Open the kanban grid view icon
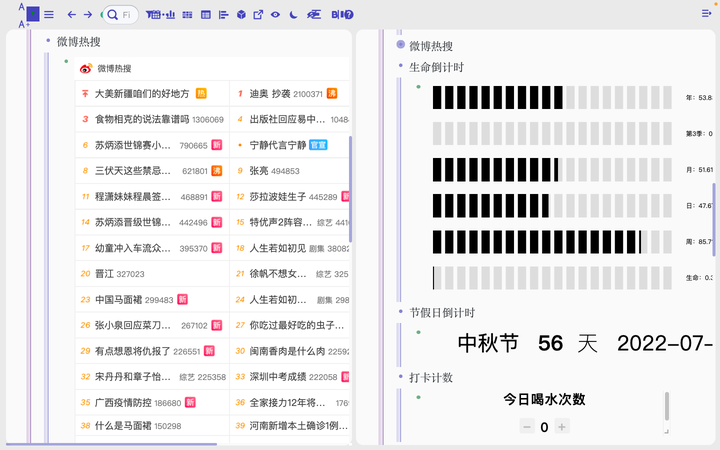Image resolution: width=720 pixels, height=450 pixels. pos(187,15)
